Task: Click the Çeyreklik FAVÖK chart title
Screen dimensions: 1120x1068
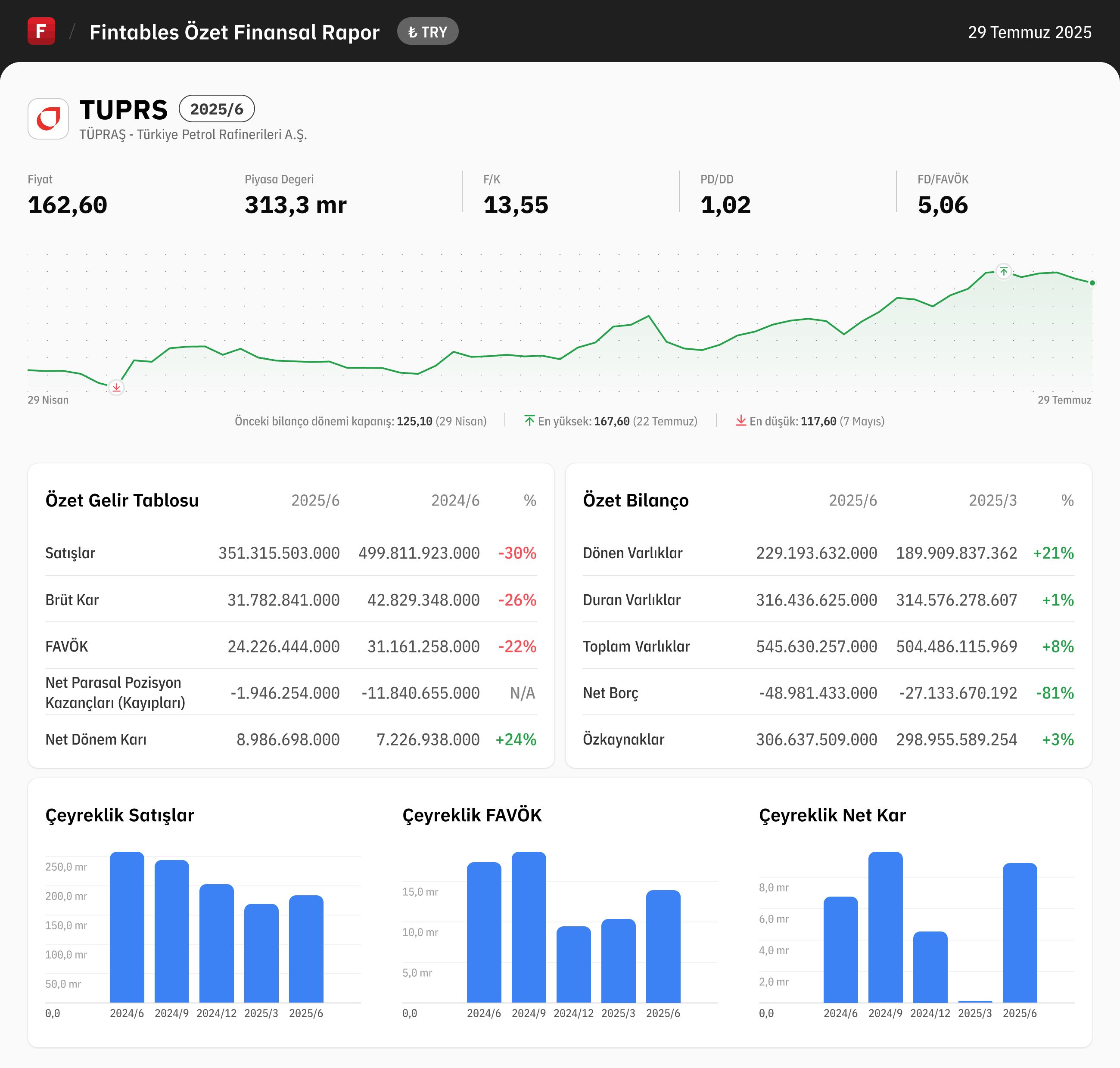Action: click(x=472, y=815)
